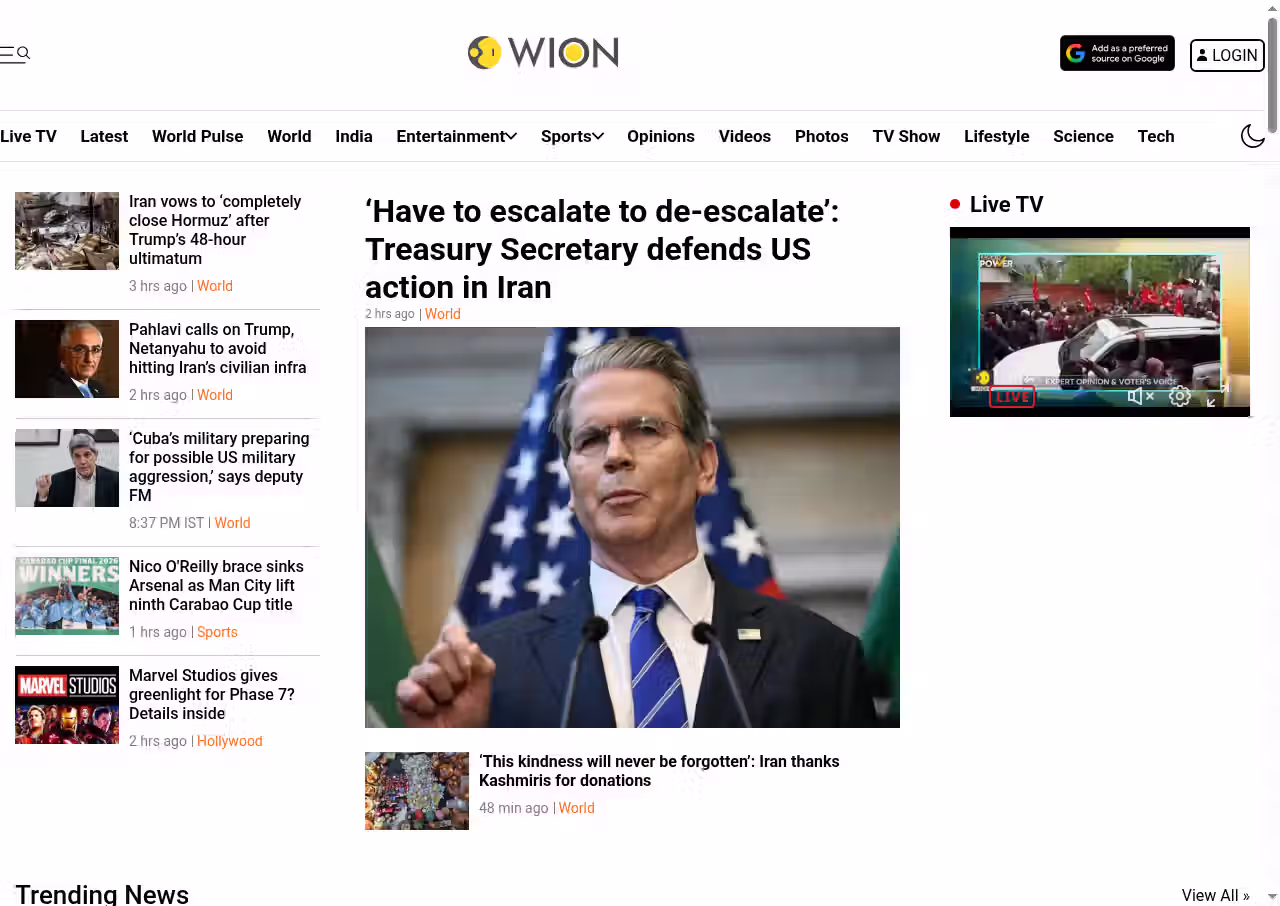The width and height of the screenshot is (1280, 906).
Task: Click the page vertical scrollbar
Action: [x=1272, y=453]
